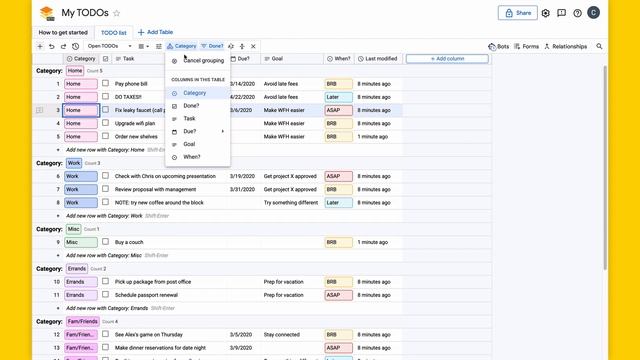Open Home category cell for Pay phone bill
This screenshot has height=360, width=640.
[x=81, y=84]
